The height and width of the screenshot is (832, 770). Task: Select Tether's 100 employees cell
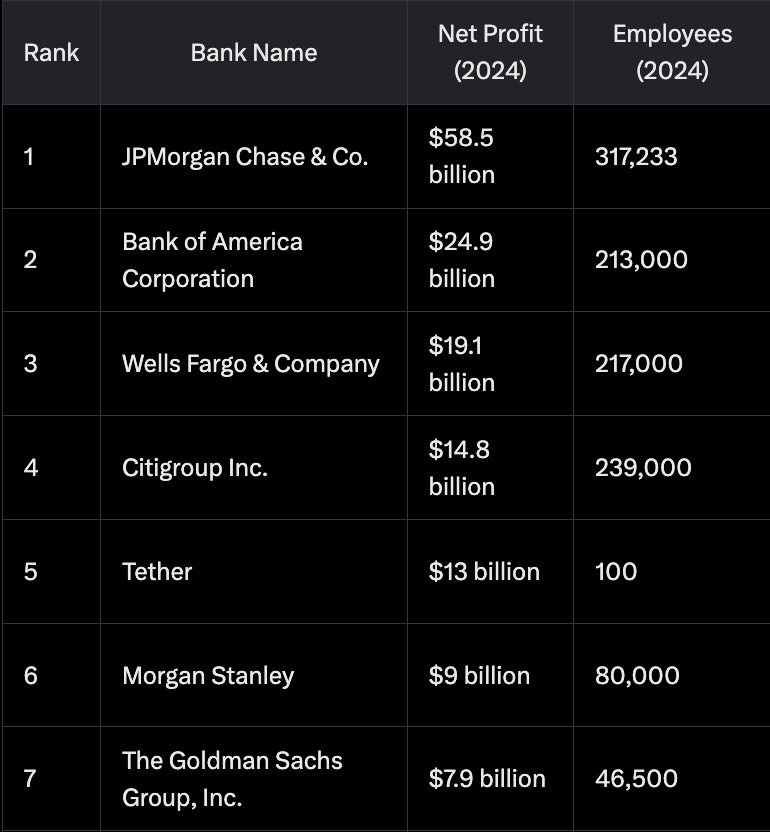point(616,572)
